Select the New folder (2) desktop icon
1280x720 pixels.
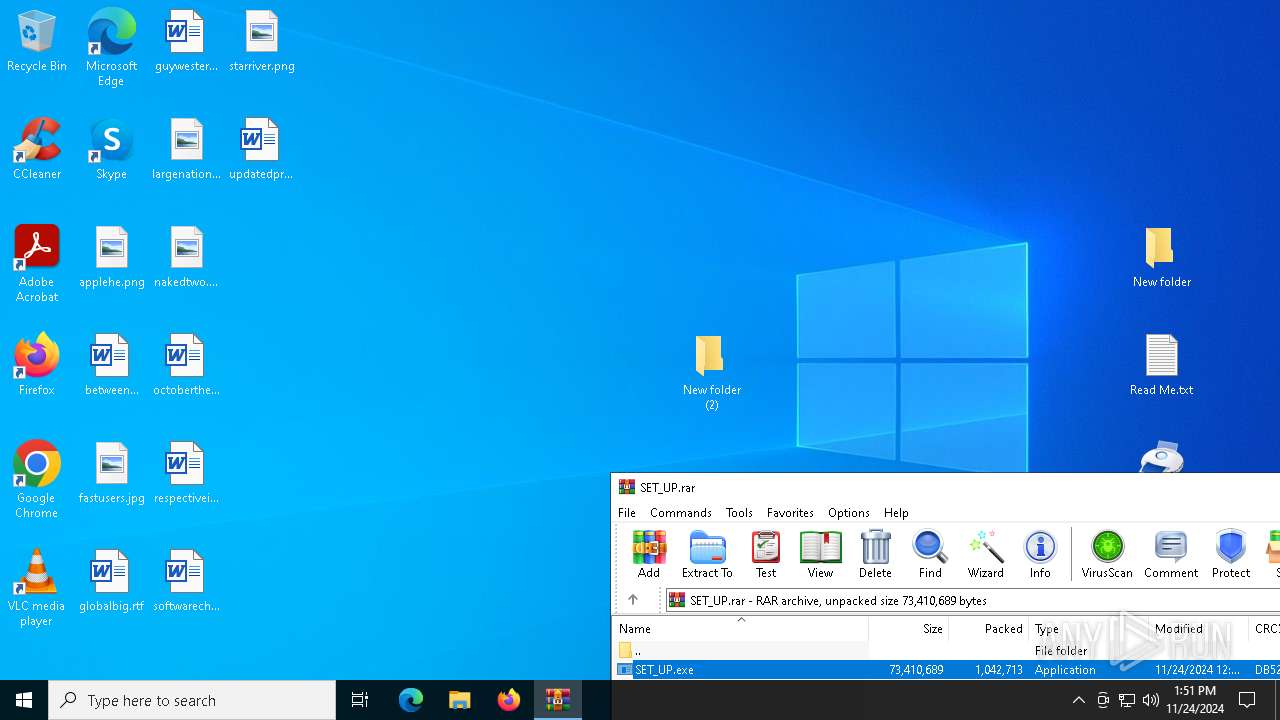click(x=711, y=373)
